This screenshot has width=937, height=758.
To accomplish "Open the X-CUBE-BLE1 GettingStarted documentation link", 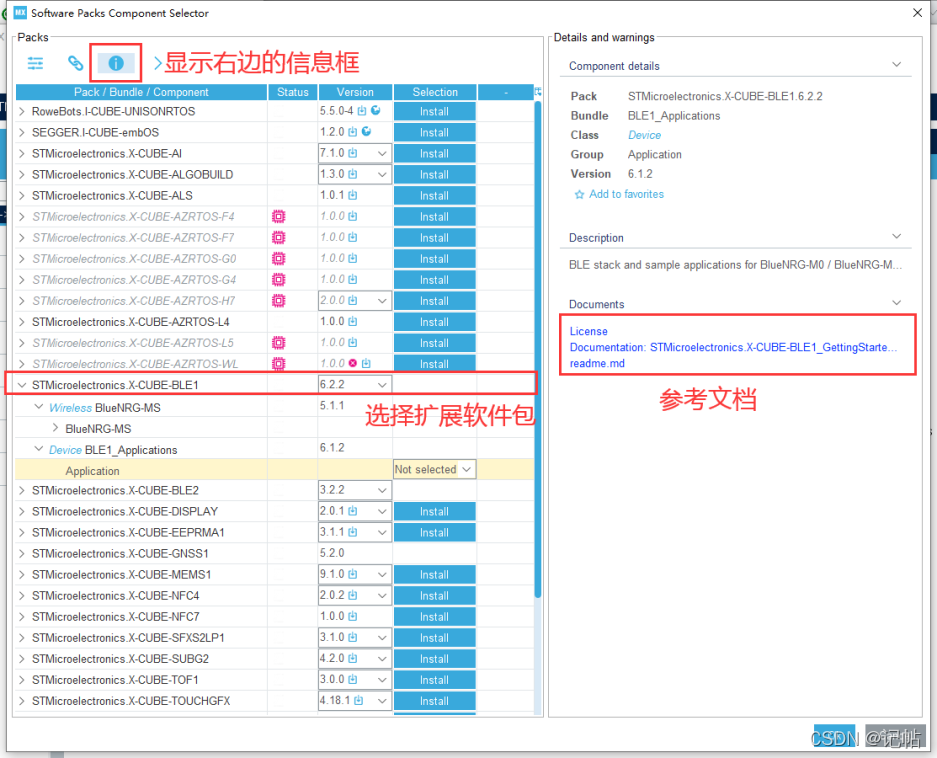I will point(733,347).
